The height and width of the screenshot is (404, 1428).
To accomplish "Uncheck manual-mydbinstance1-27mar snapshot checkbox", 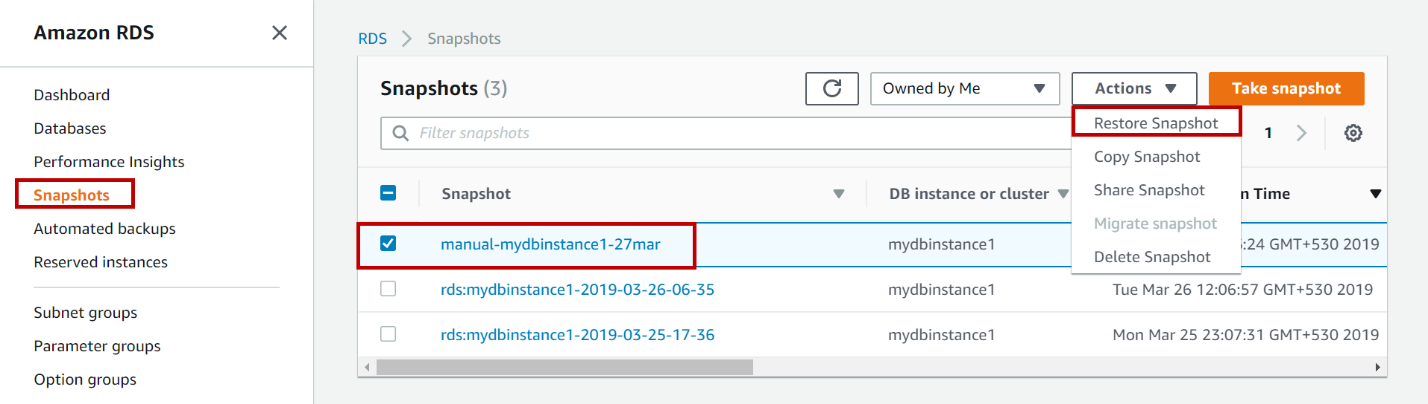I will [389, 243].
